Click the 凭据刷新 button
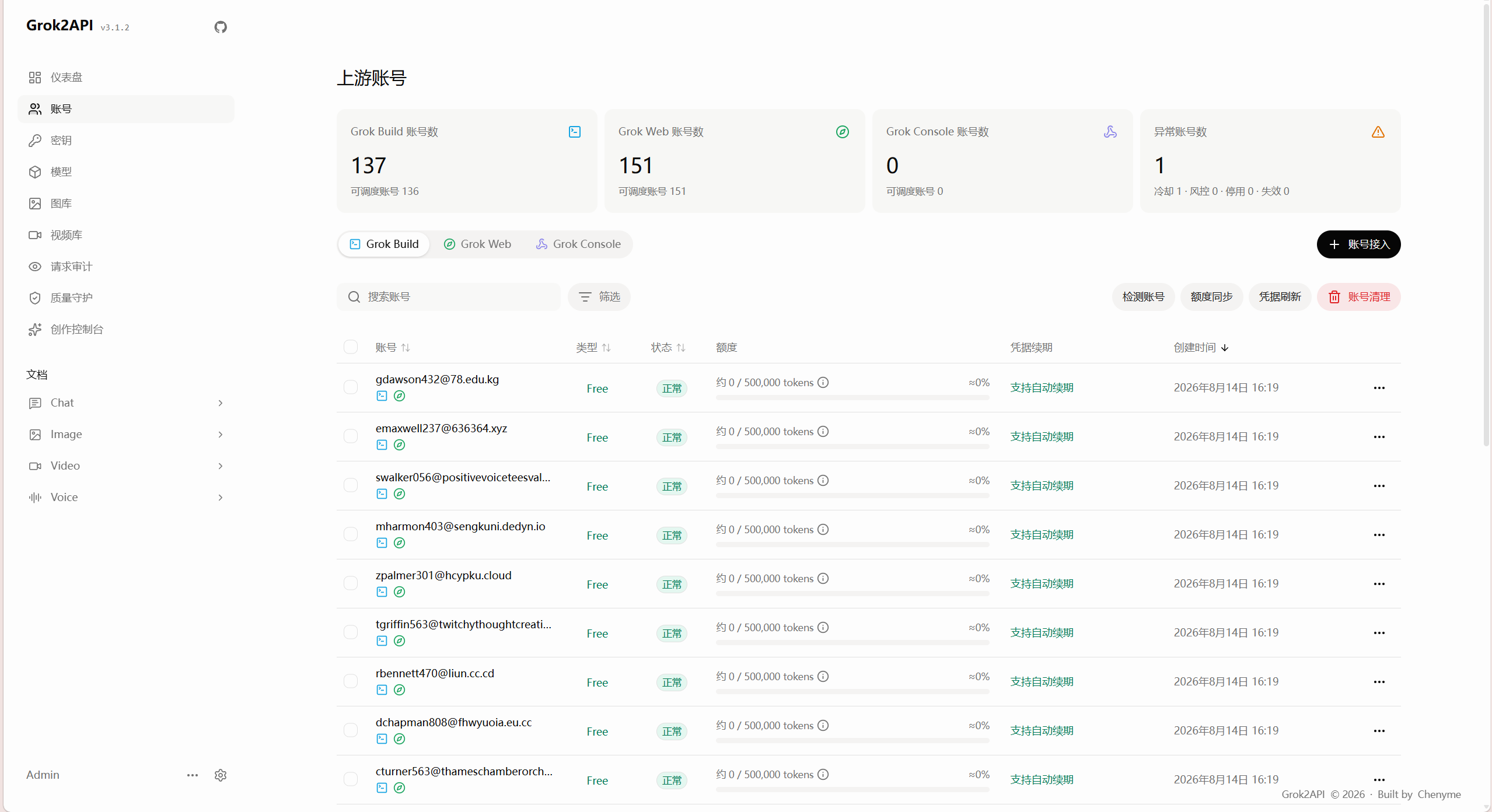The height and width of the screenshot is (812, 1492). pyautogui.click(x=1280, y=297)
